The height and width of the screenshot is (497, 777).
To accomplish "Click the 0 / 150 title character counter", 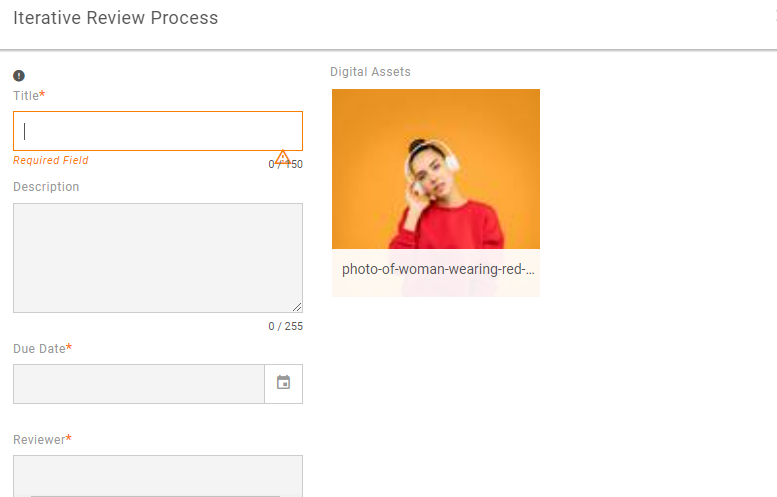I will 286,164.
